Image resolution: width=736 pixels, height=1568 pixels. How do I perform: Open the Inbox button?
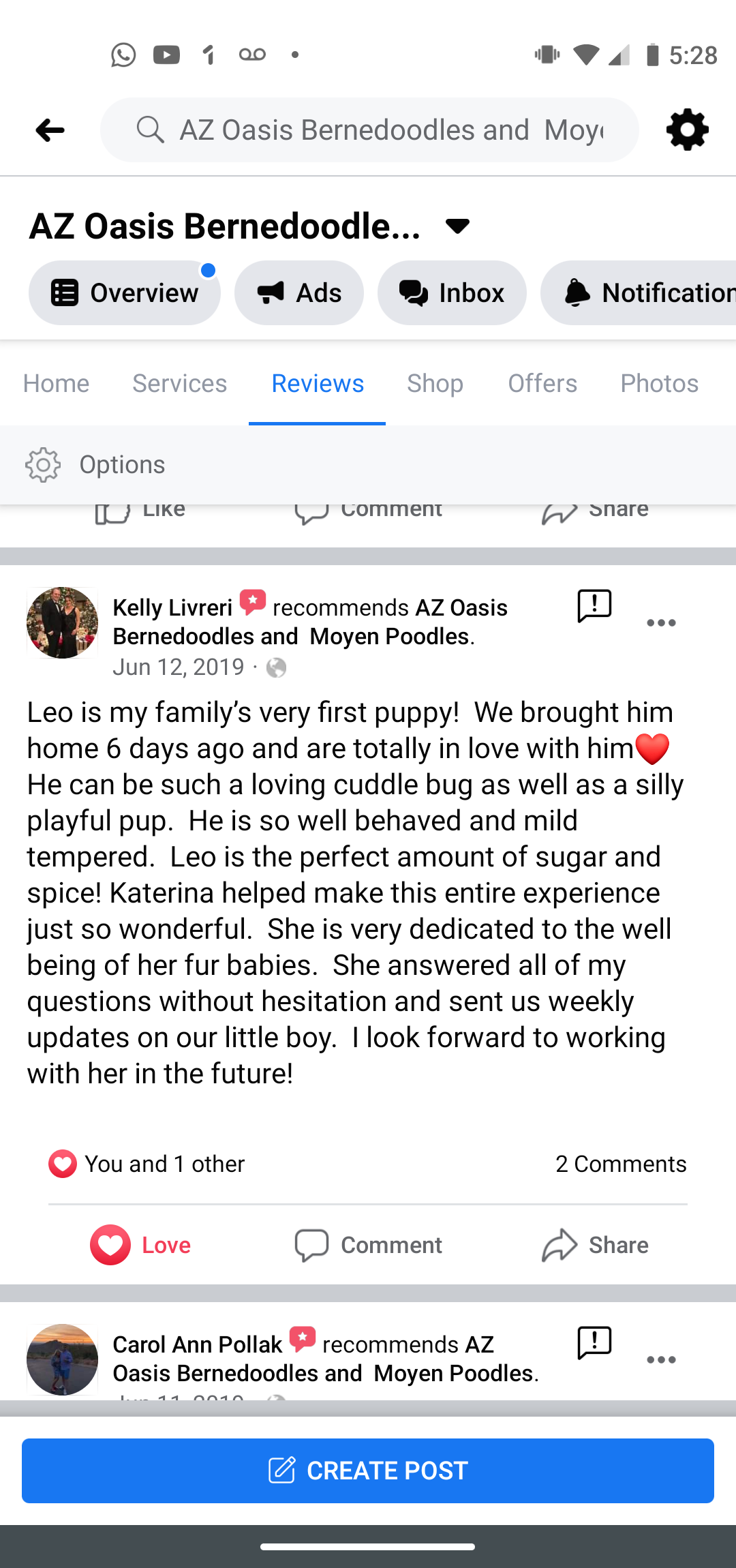coord(452,293)
